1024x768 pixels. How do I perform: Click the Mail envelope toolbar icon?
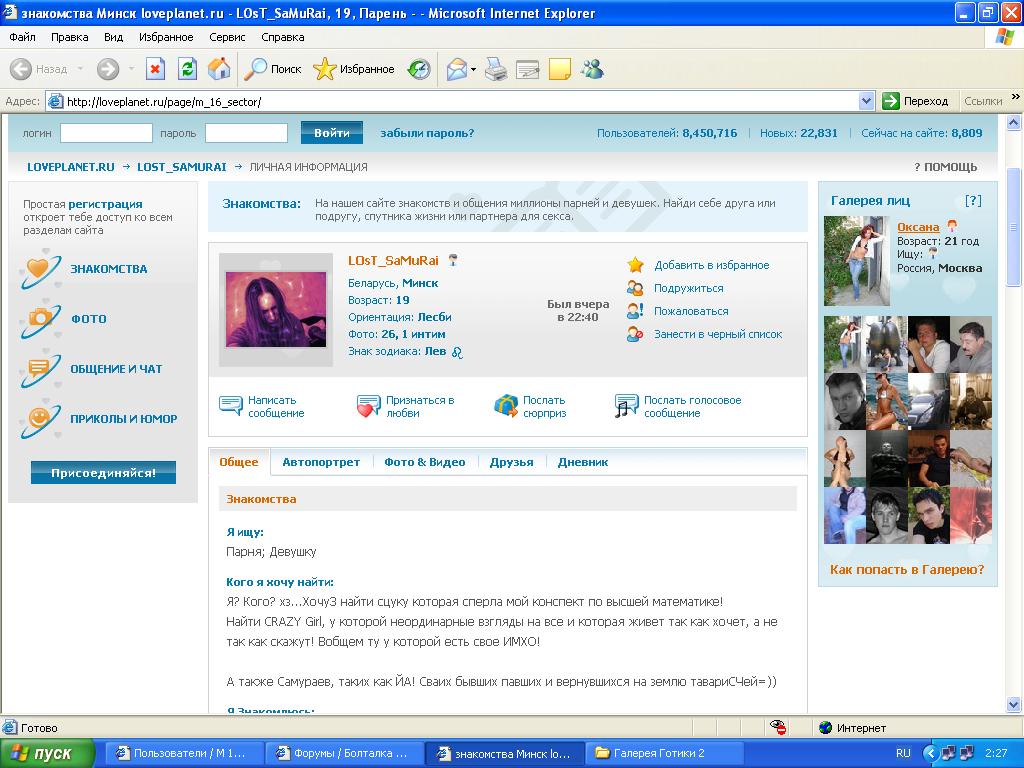tap(456, 69)
